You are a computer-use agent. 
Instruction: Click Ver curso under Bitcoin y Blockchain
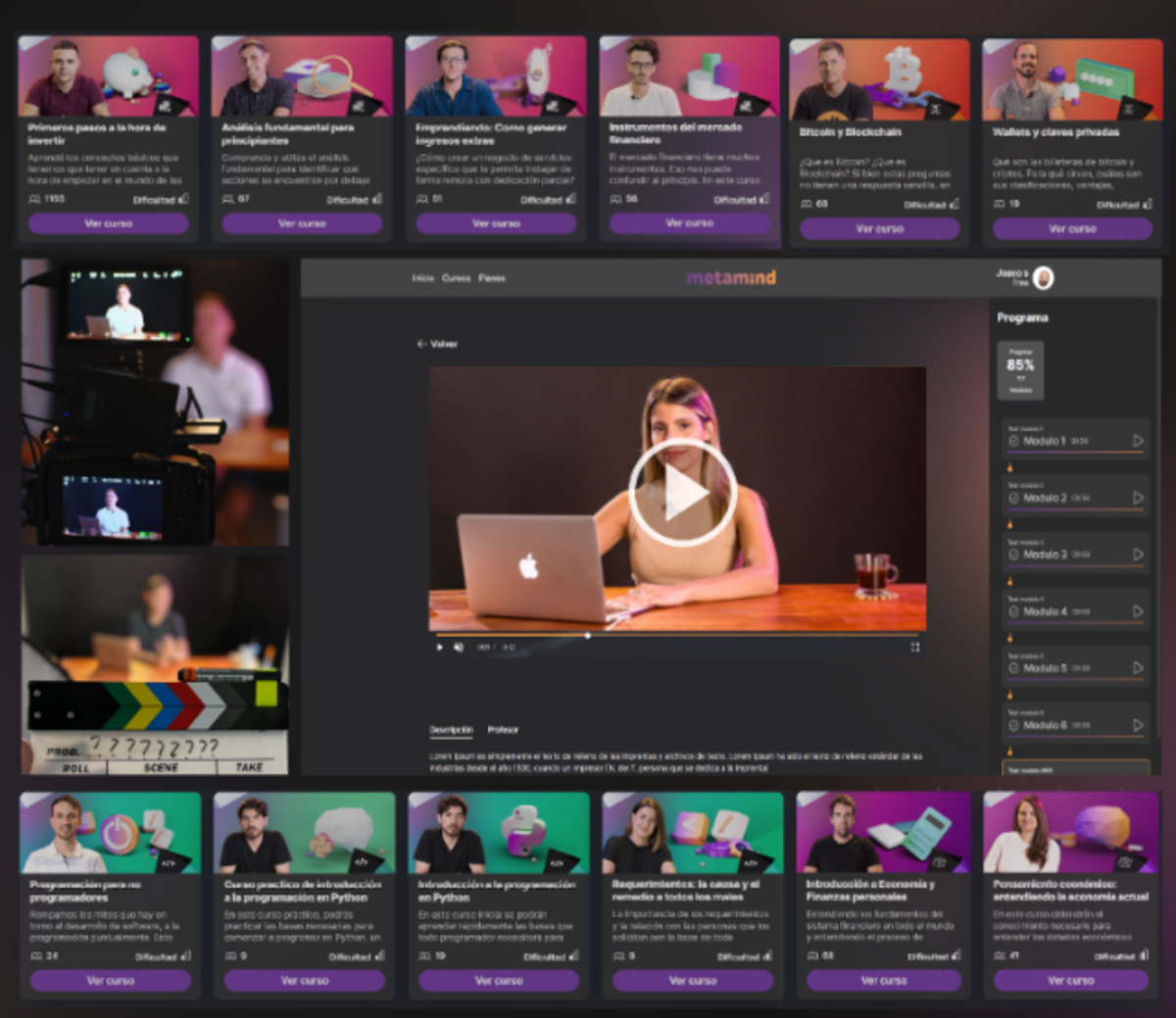point(879,228)
